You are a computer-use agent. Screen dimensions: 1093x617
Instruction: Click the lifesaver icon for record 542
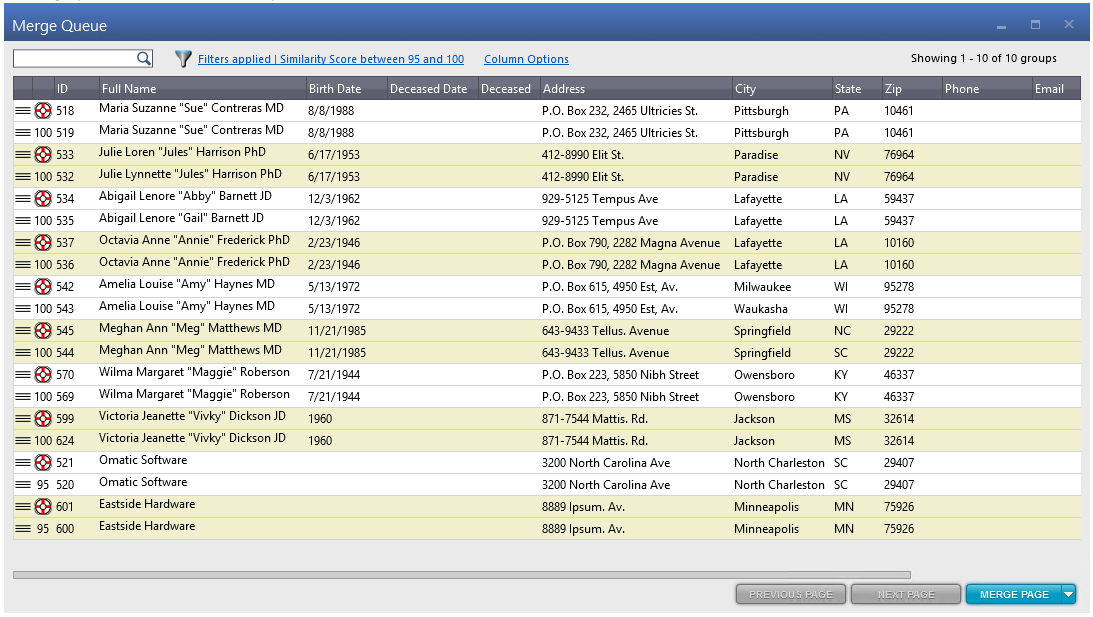click(x=43, y=287)
